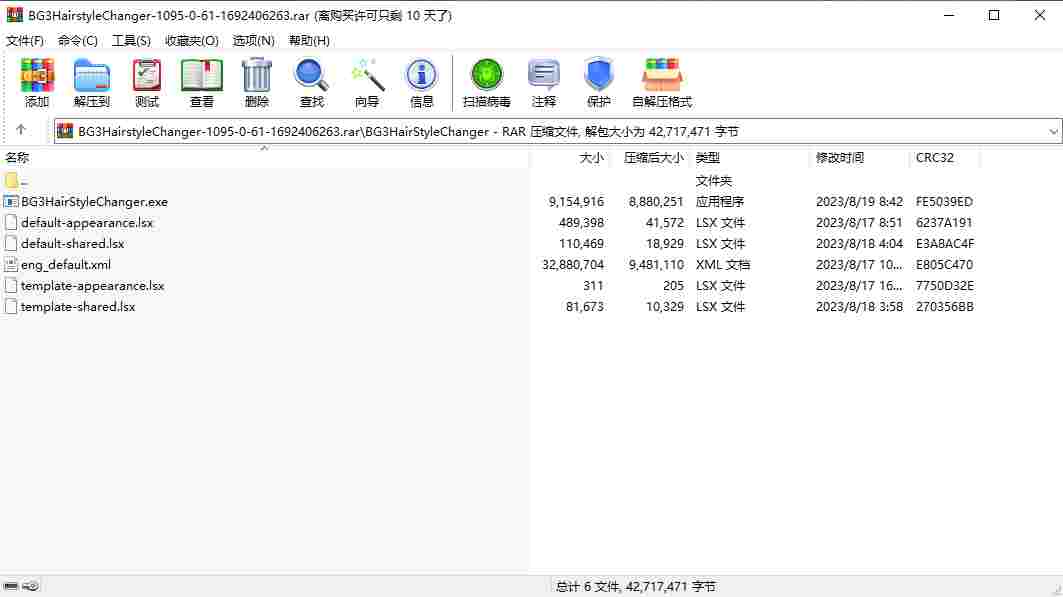The image size is (1063, 597).
Task: Click the Add (添加) toolbar icon
Action: tap(37, 82)
